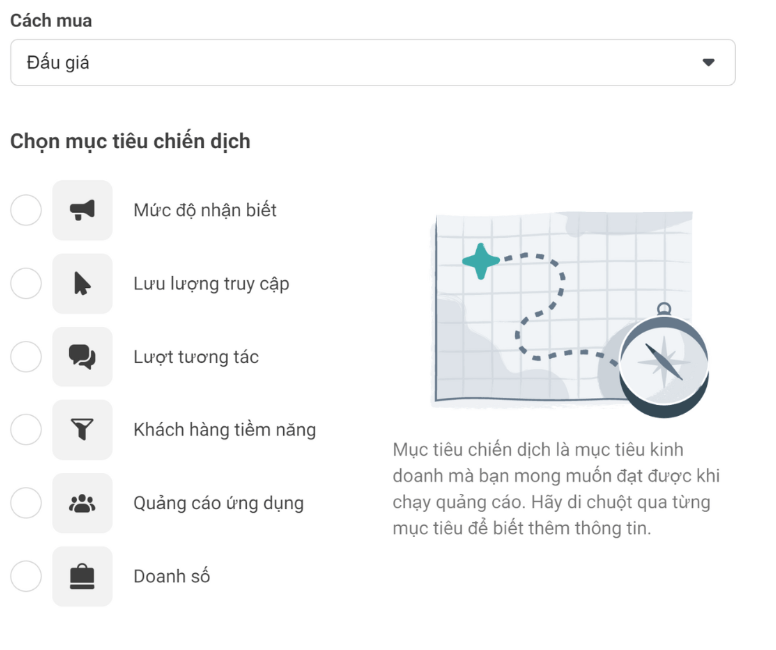Select the Lượt tương tác radio button
Image resolution: width=776 pixels, height=650 pixels.
click(x=26, y=357)
